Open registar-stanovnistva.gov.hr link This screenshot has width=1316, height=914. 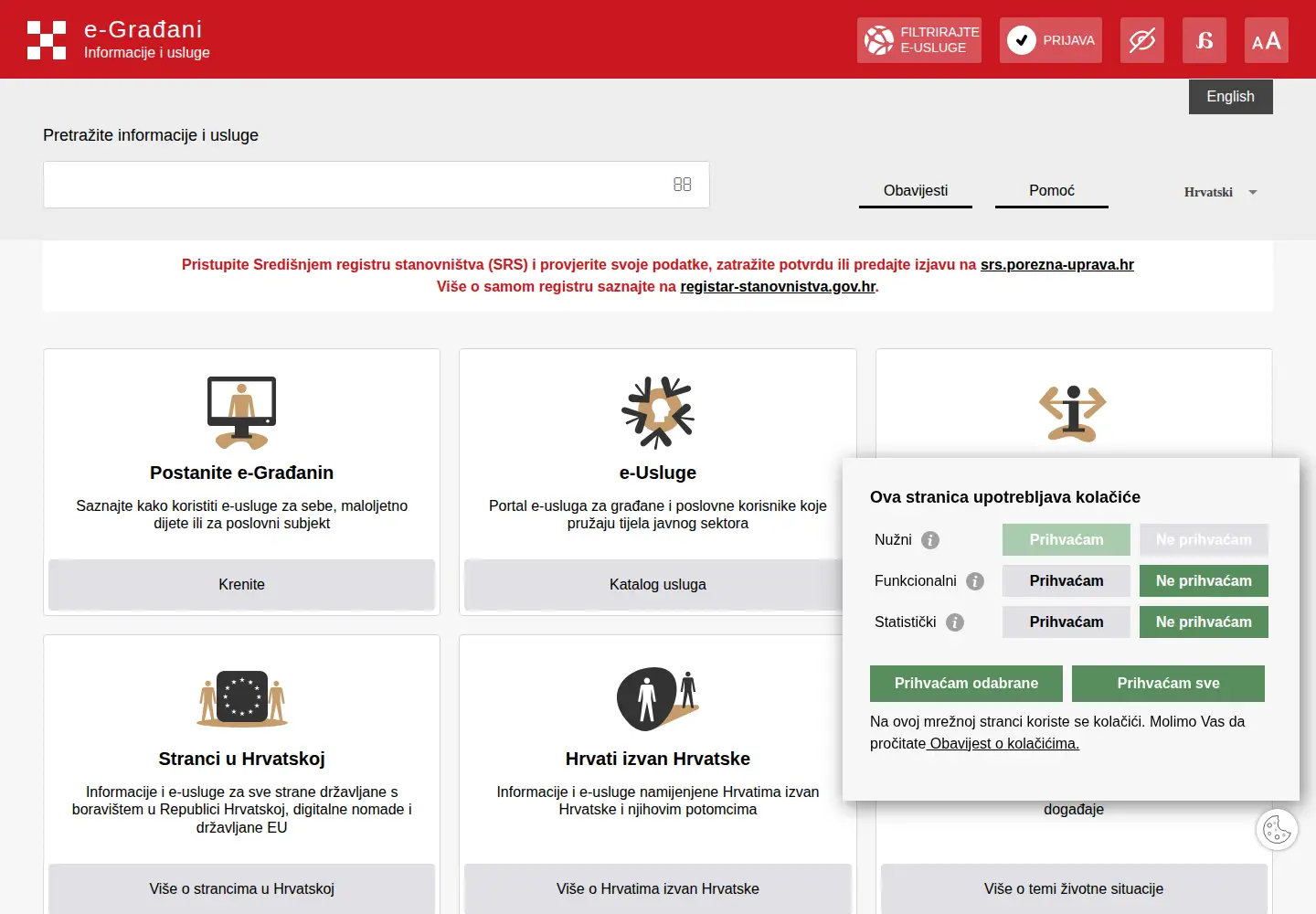[x=778, y=286]
